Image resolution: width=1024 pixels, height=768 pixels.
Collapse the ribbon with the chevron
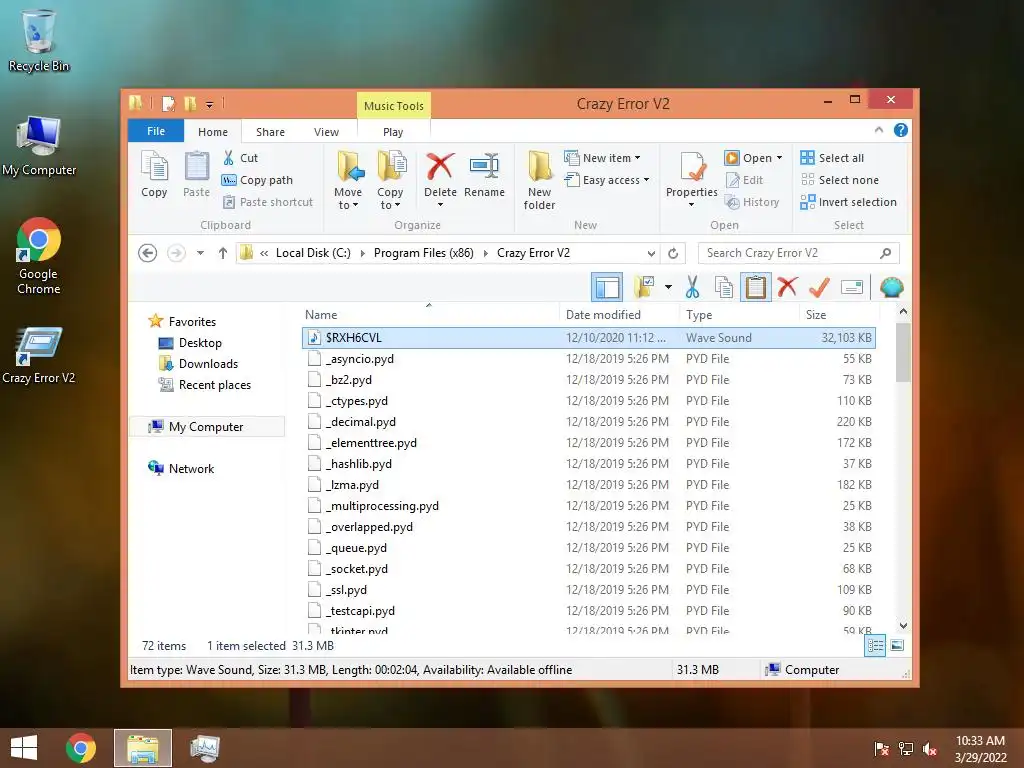coord(879,130)
